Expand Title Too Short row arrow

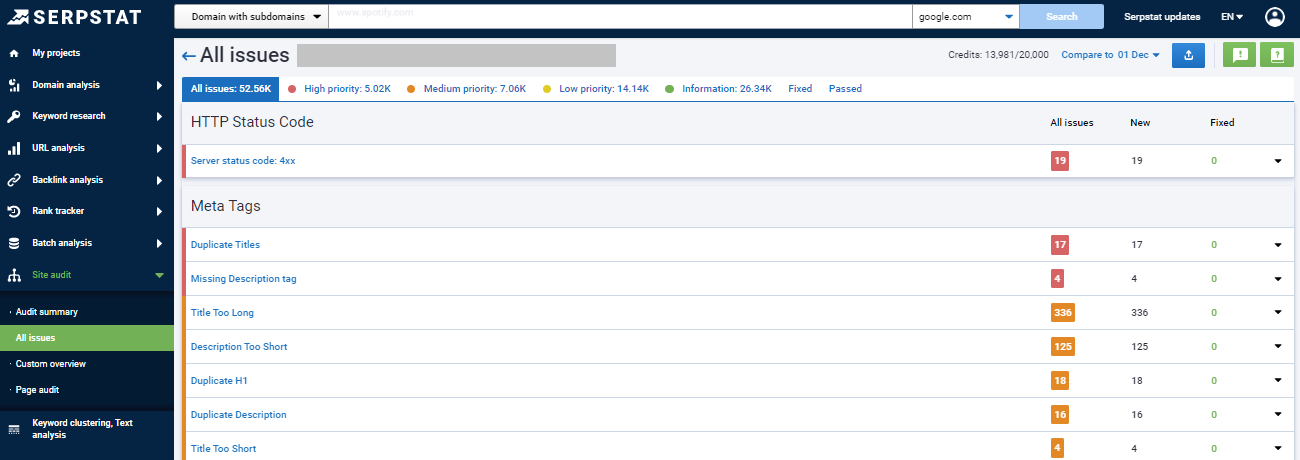(1277, 449)
